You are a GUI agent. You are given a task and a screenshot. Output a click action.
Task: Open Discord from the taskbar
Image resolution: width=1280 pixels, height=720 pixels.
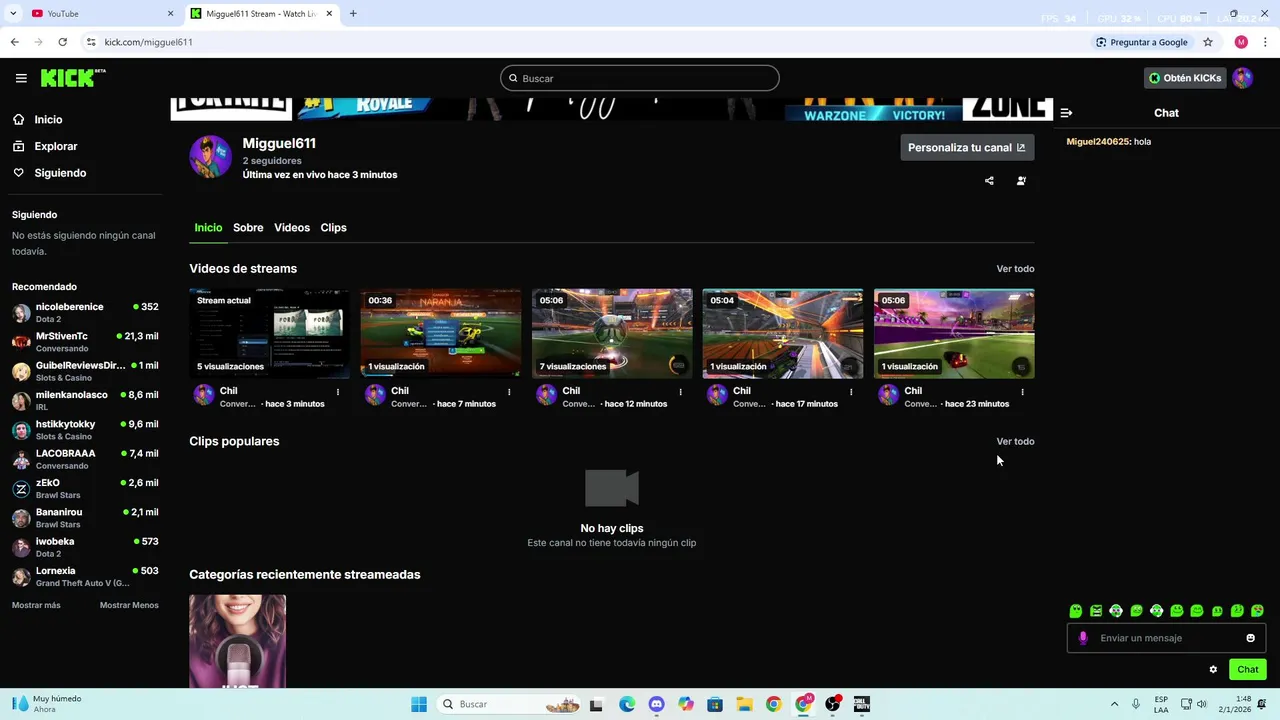point(656,704)
